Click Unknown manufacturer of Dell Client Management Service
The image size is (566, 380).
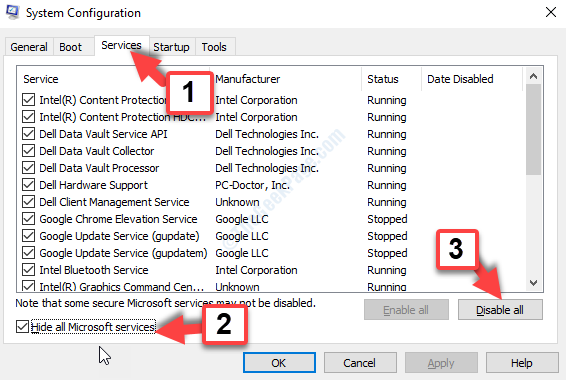pyautogui.click(x=237, y=202)
